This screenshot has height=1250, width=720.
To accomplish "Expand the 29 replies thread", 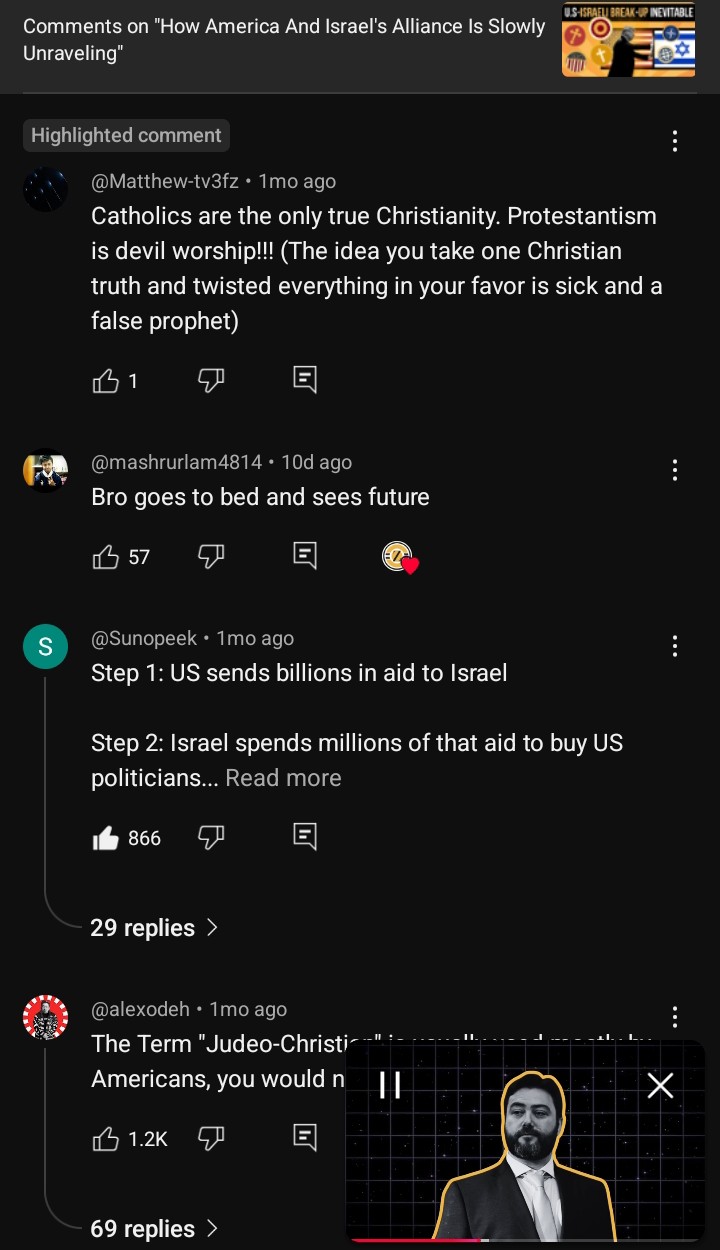I will [x=154, y=928].
